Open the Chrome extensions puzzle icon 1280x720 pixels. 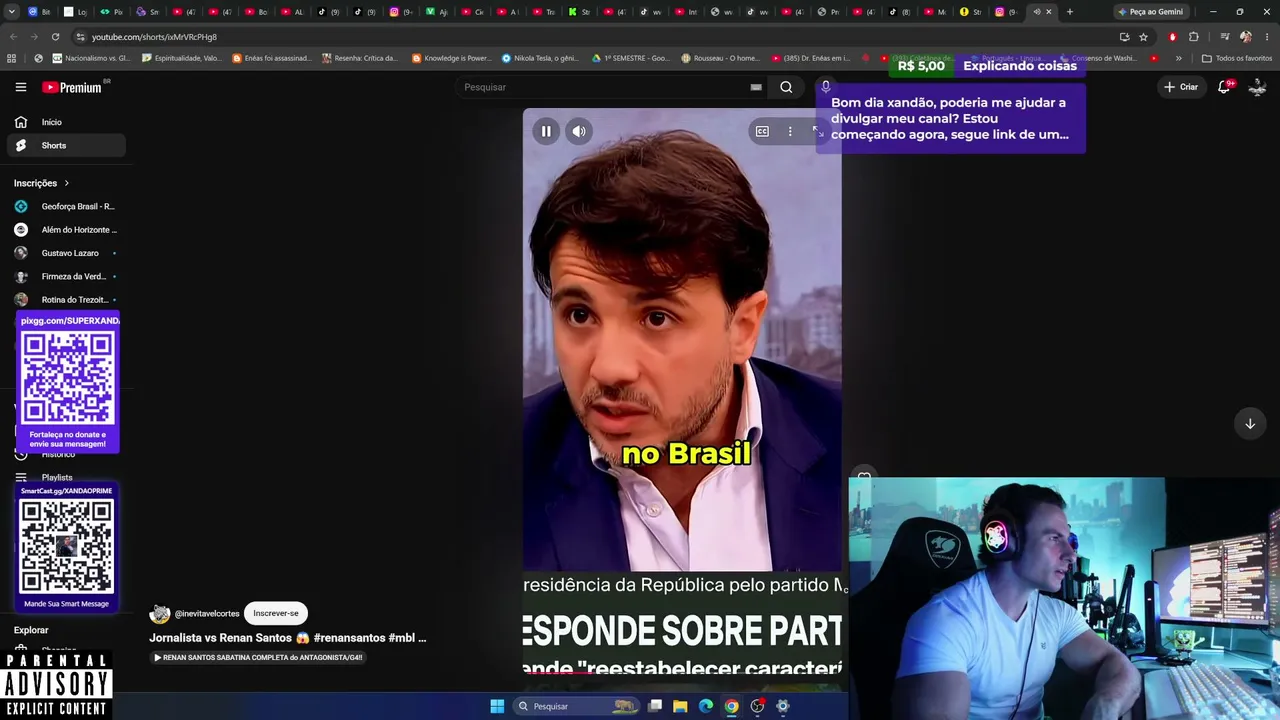pos(1194,37)
